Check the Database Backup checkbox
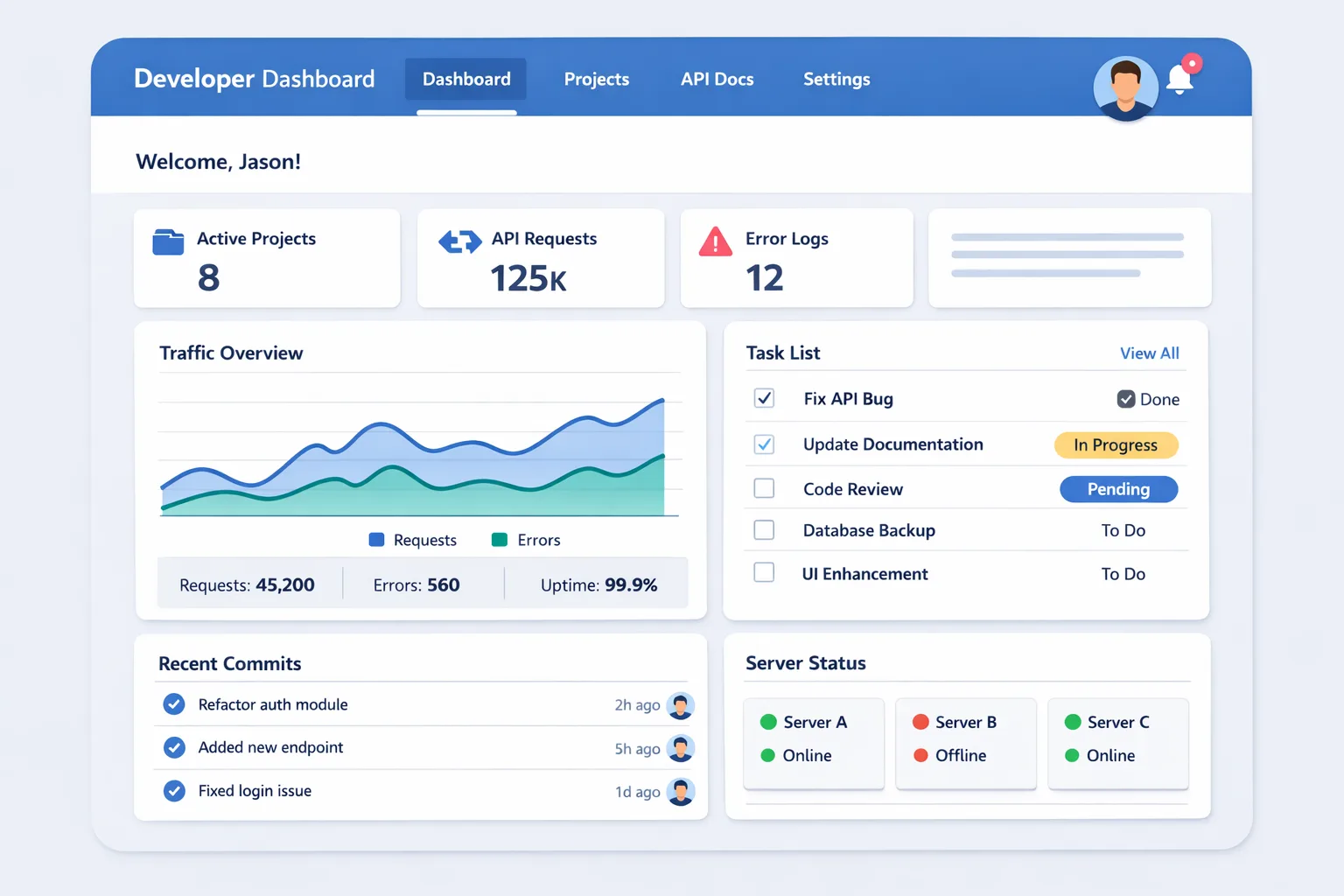Image resolution: width=1344 pixels, height=896 pixels. [x=764, y=529]
